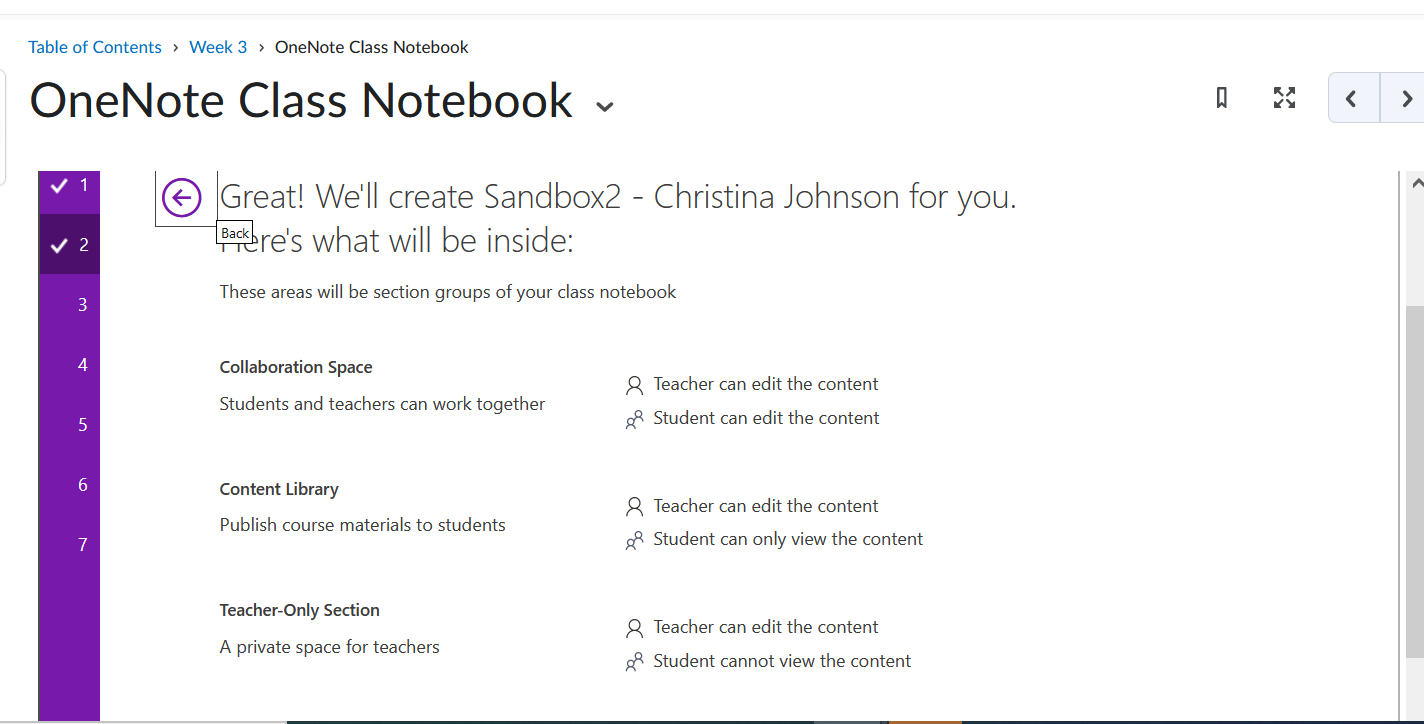Screen dimensions: 1424x724
Task: Enter fullscreen mode with the expand icon
Action: [x=1284, y=98]
